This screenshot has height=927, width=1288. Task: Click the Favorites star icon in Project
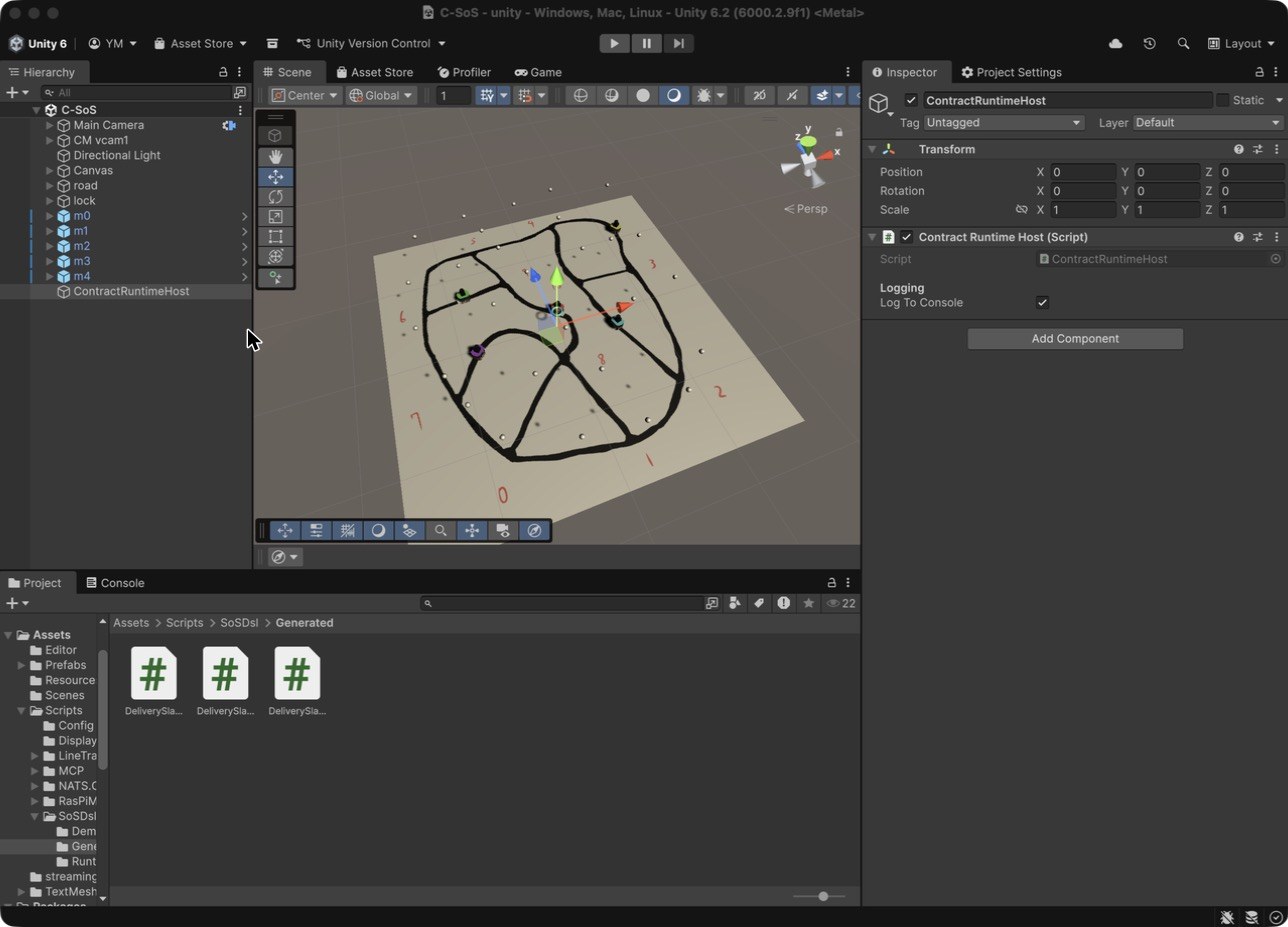(808, 603)
